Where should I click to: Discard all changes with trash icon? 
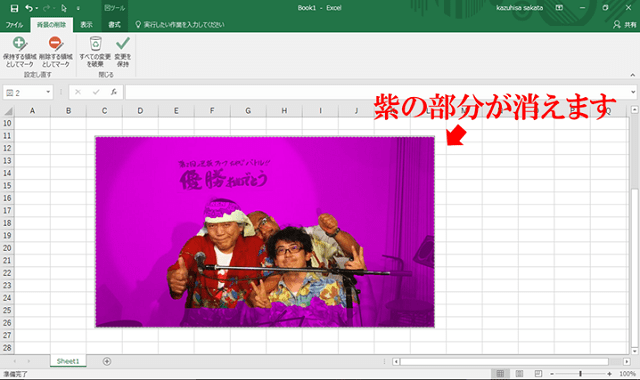[x=95, y=52]
